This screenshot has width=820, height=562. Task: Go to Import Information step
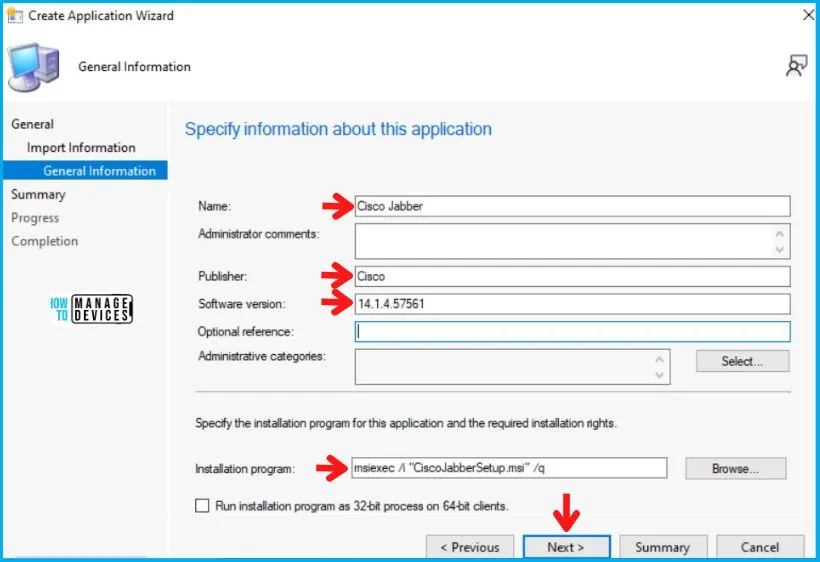tap(81, 147)
